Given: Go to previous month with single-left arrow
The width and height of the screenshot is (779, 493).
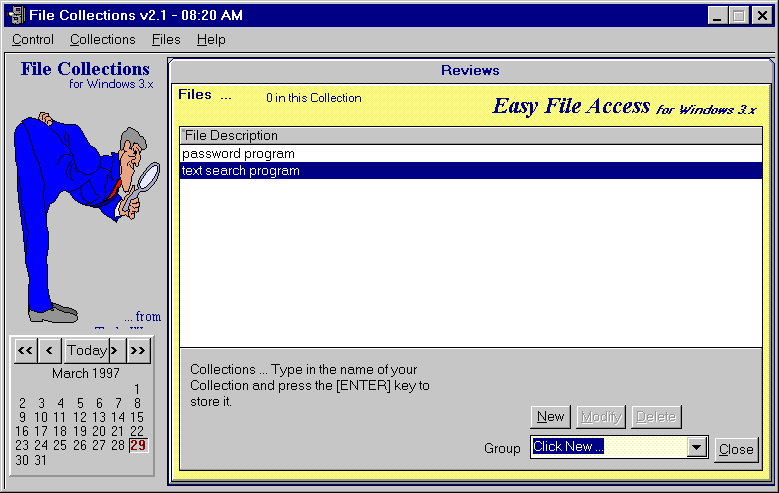Looking at the screenshot, I should [50, 350].
